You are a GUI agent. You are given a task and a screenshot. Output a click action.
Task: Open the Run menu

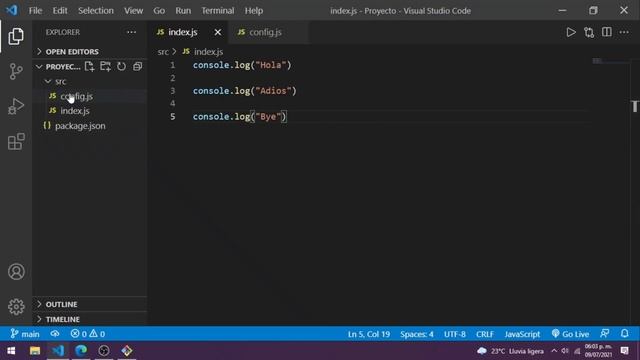pos(183,11)
